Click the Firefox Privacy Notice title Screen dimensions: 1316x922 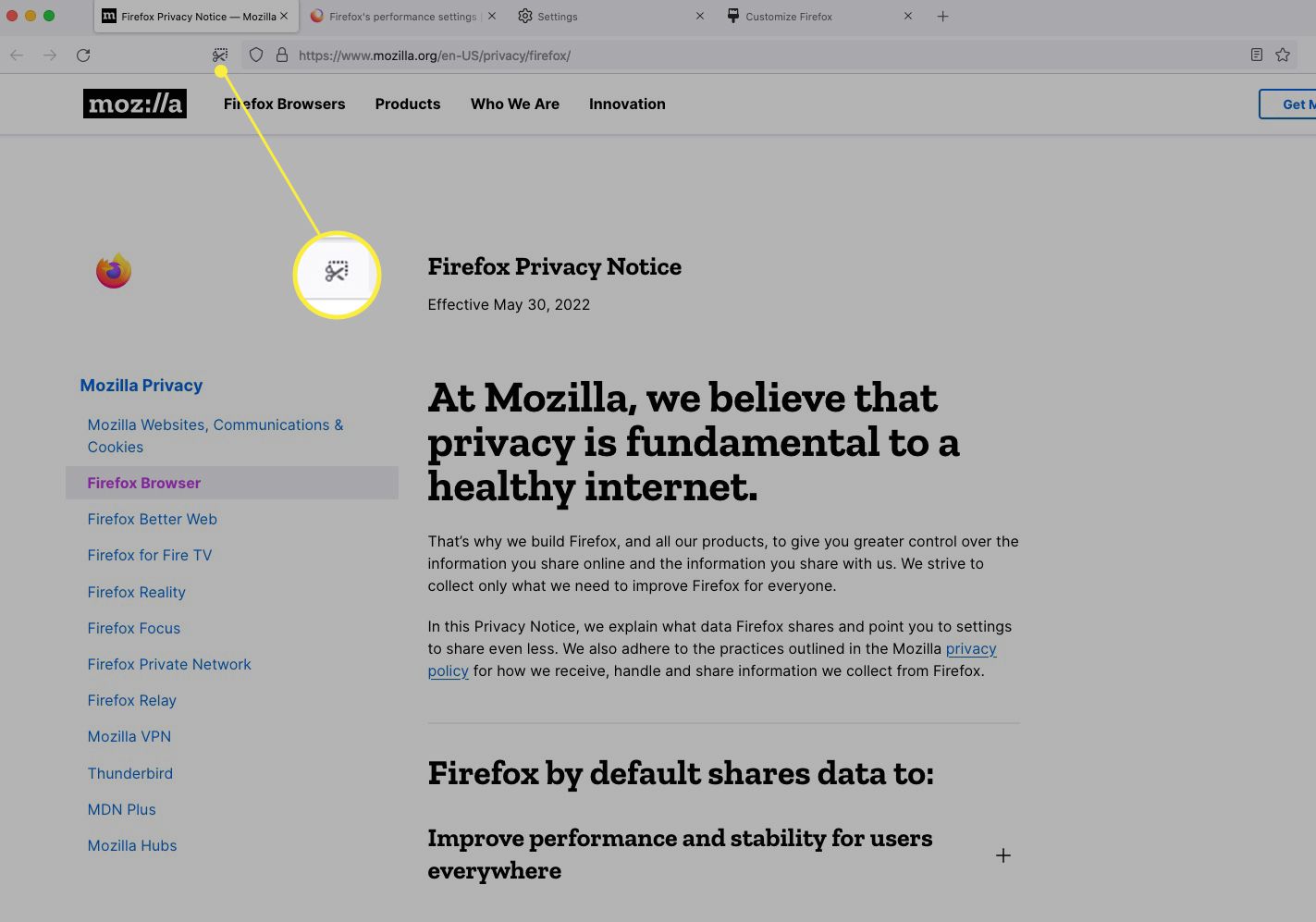(555, 266)
